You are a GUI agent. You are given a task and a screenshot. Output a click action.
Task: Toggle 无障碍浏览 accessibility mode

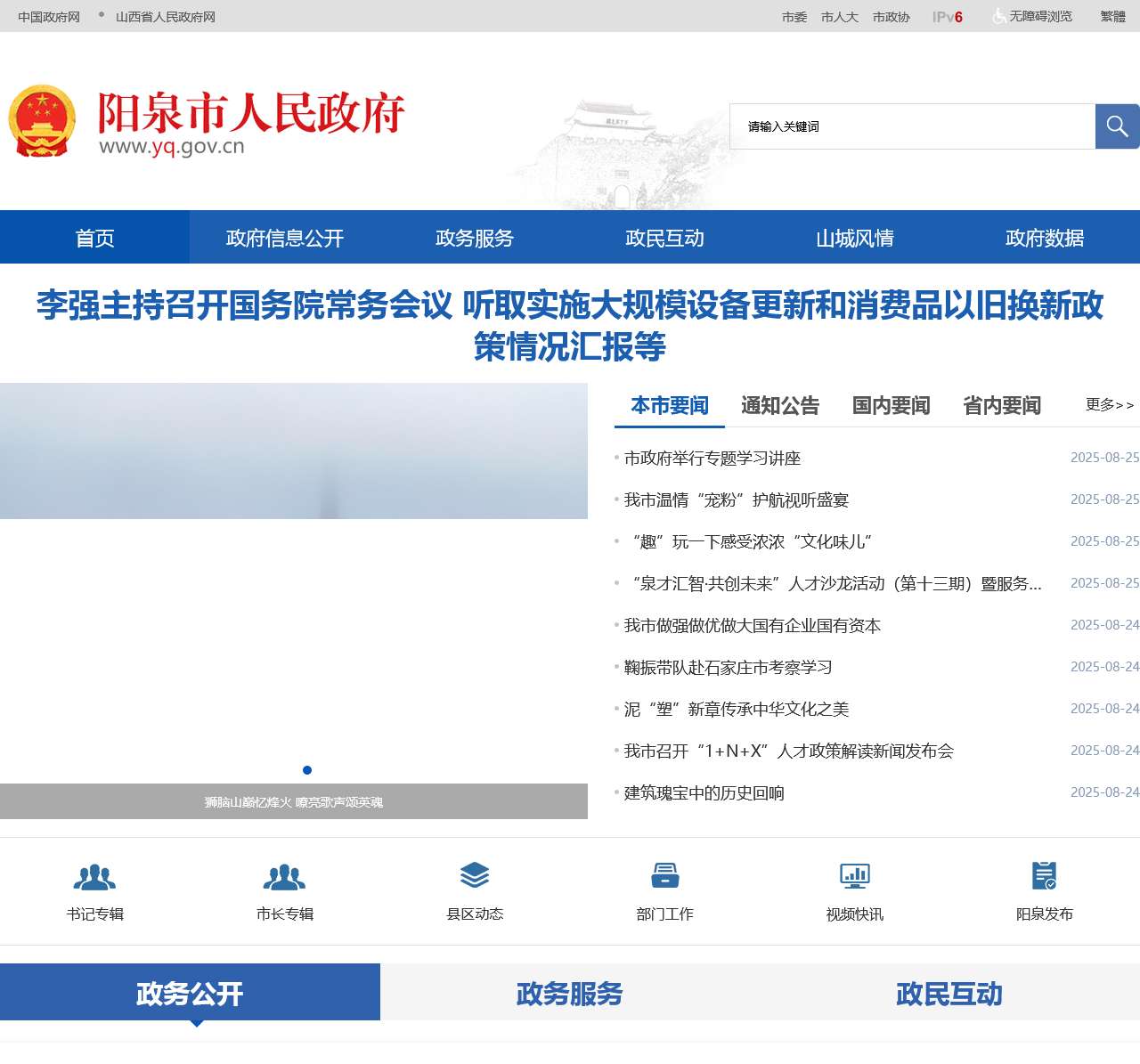point(1032,17)
